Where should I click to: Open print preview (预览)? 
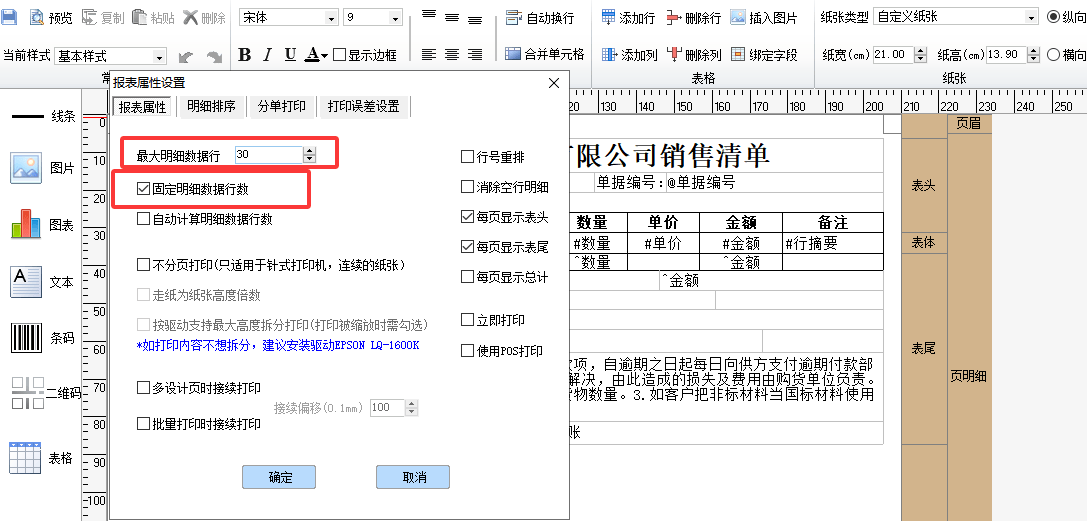coord(51,18)
